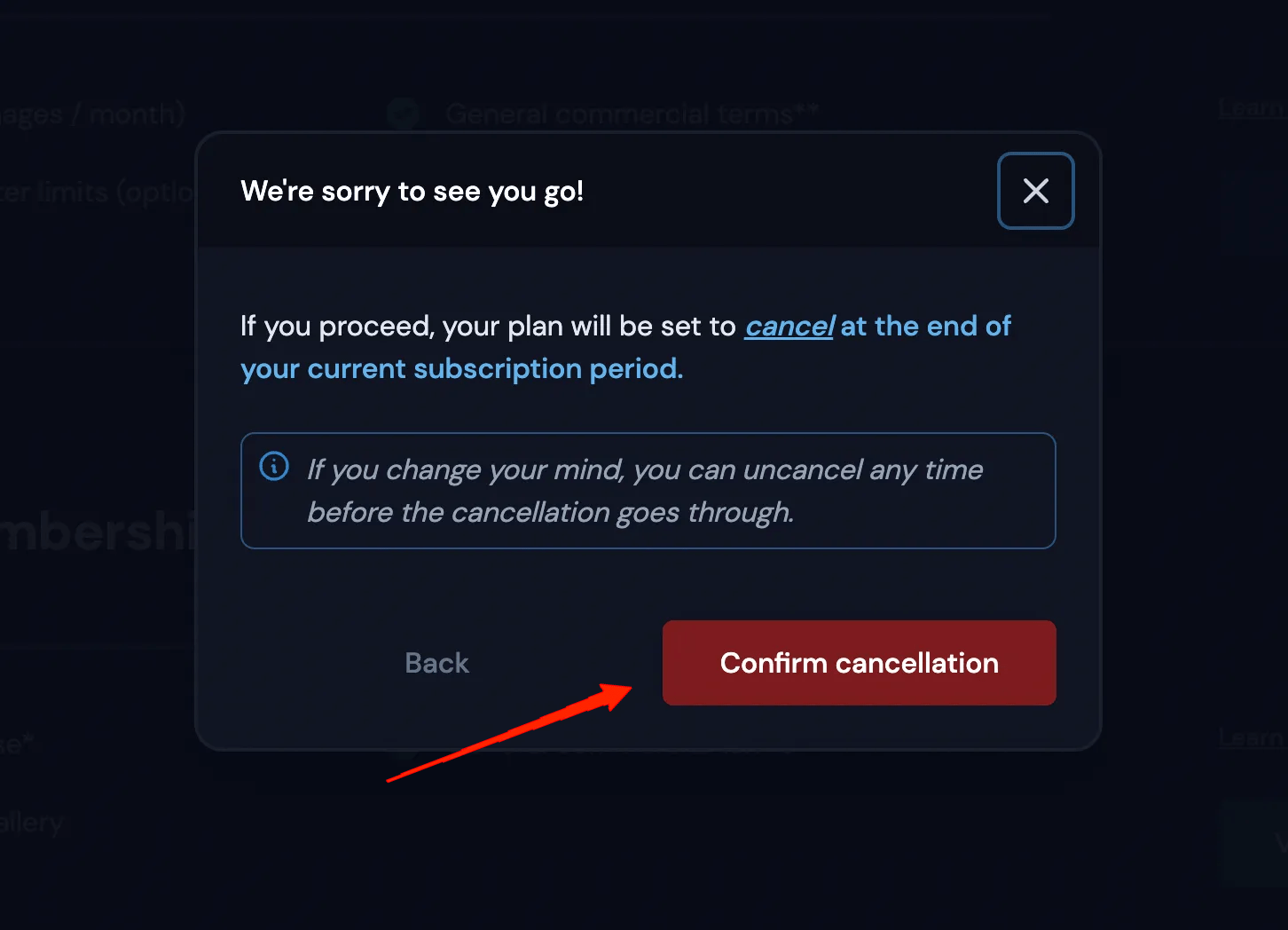Click the dimmed "mbershi" heading behind dialog
The height and width of the screenshot is (930, 1288).
96,532
